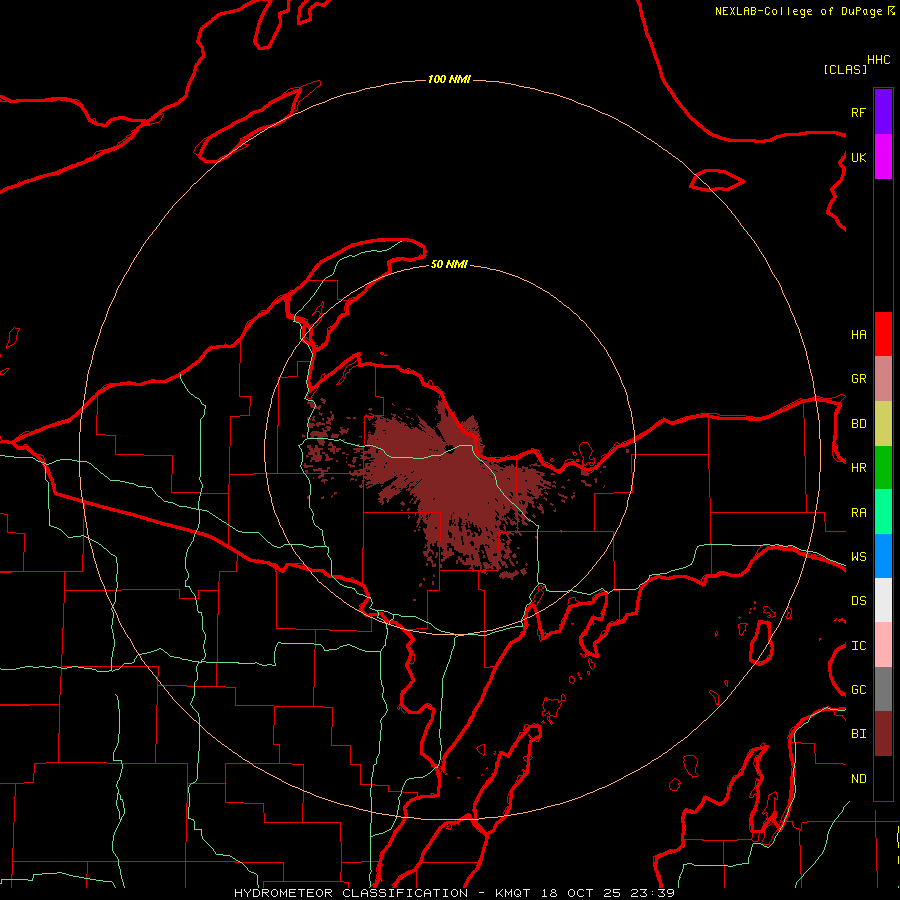The height and width of the screenshot is (900, 900).
Task: Click the NEXLAB-College of DuPage credit text
Action: click(x=798, y=11)
